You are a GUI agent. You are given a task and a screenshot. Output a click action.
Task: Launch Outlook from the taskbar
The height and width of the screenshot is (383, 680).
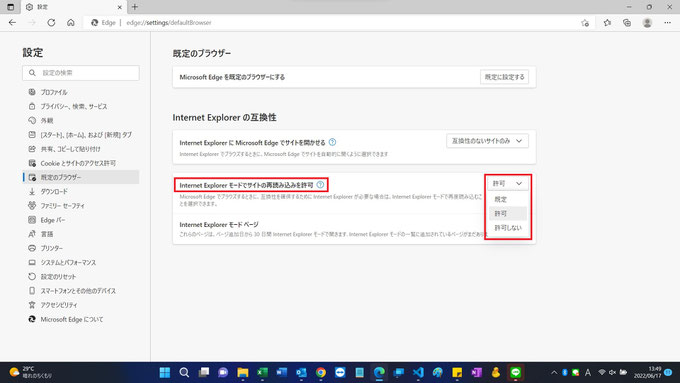[301, 372]
